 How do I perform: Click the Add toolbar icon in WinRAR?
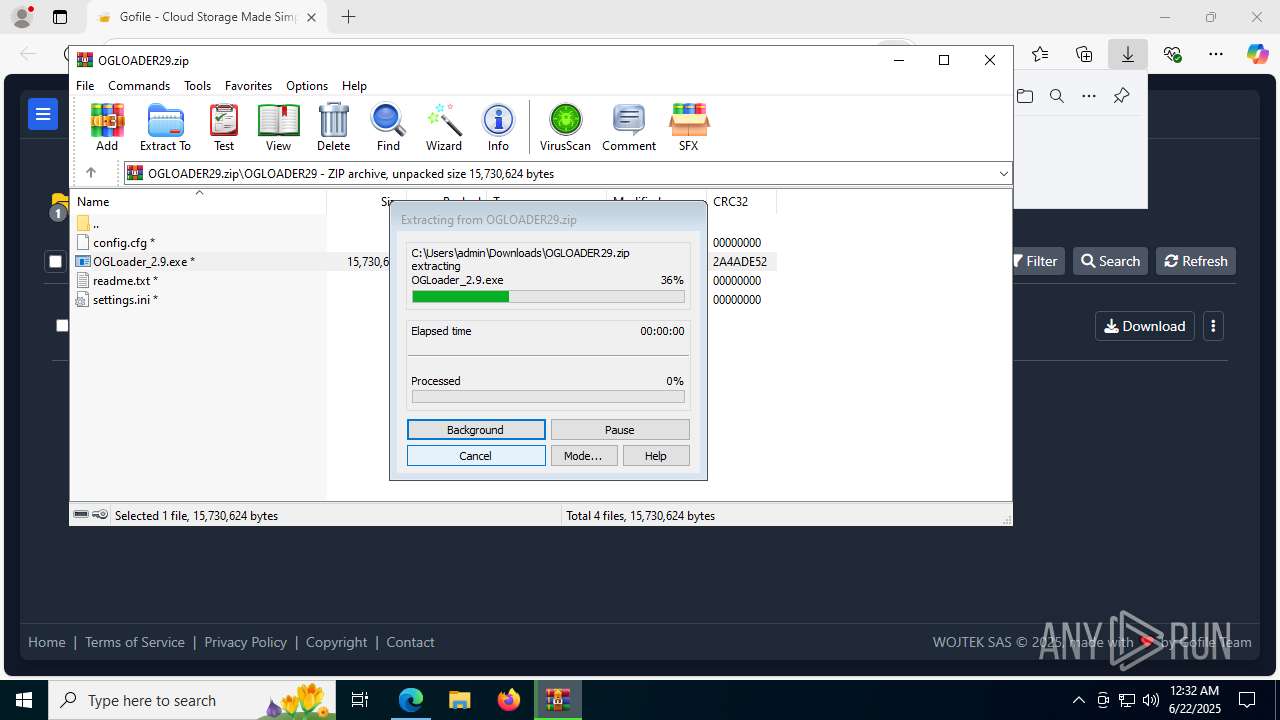click(107, 127)
